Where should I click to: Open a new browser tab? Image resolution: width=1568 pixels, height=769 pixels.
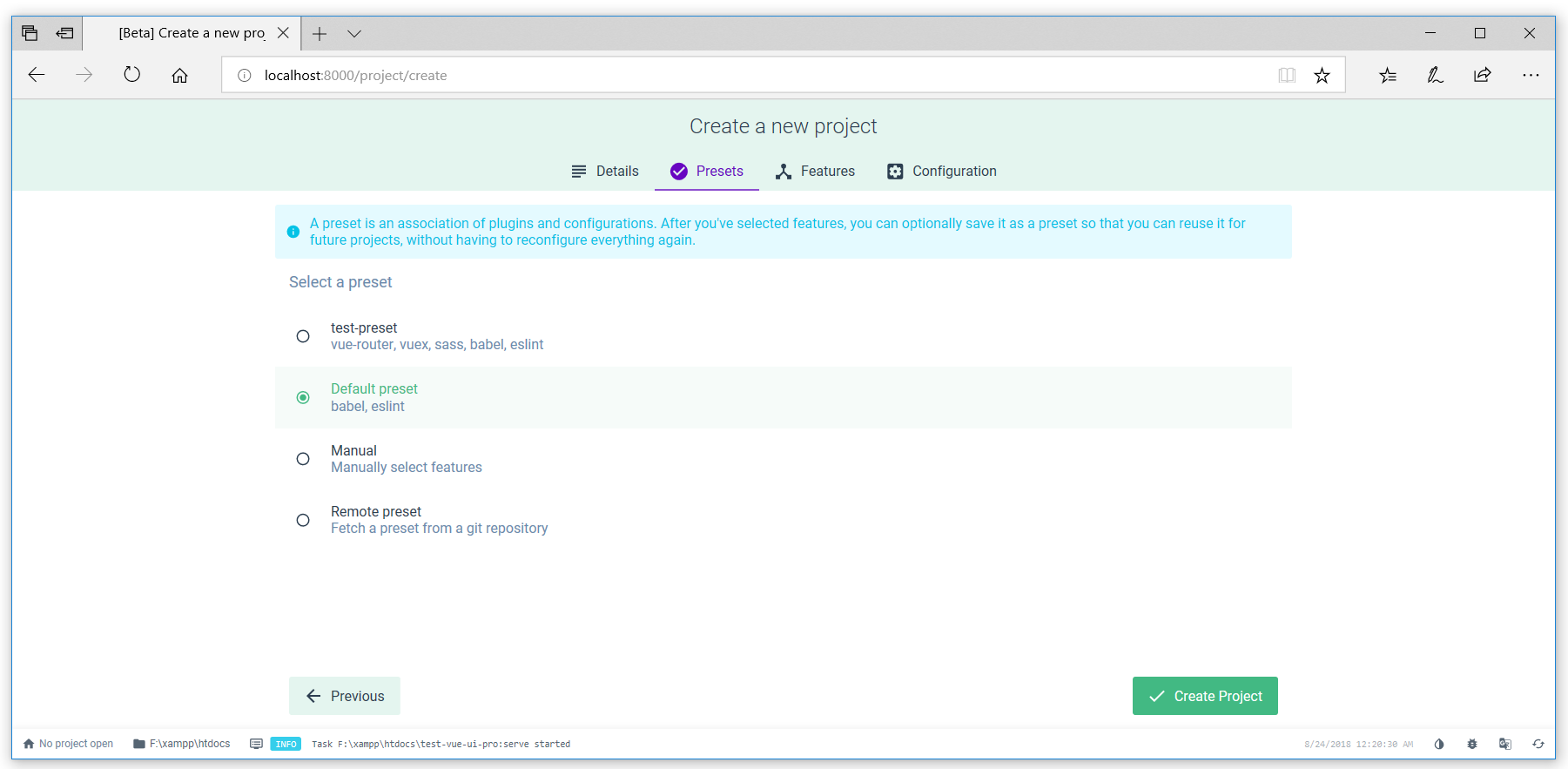(320, 33)
